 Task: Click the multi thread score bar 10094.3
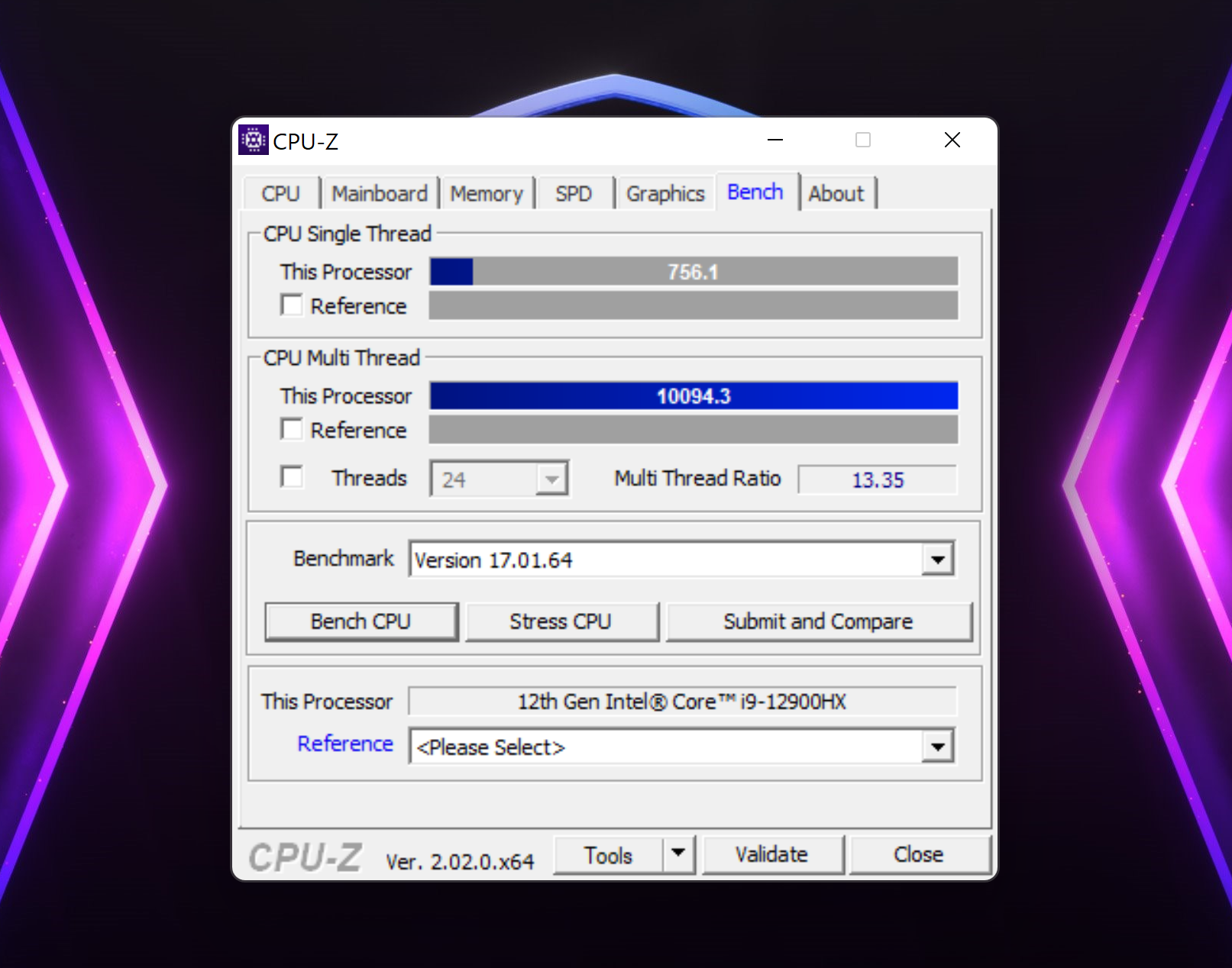(694, 395)
